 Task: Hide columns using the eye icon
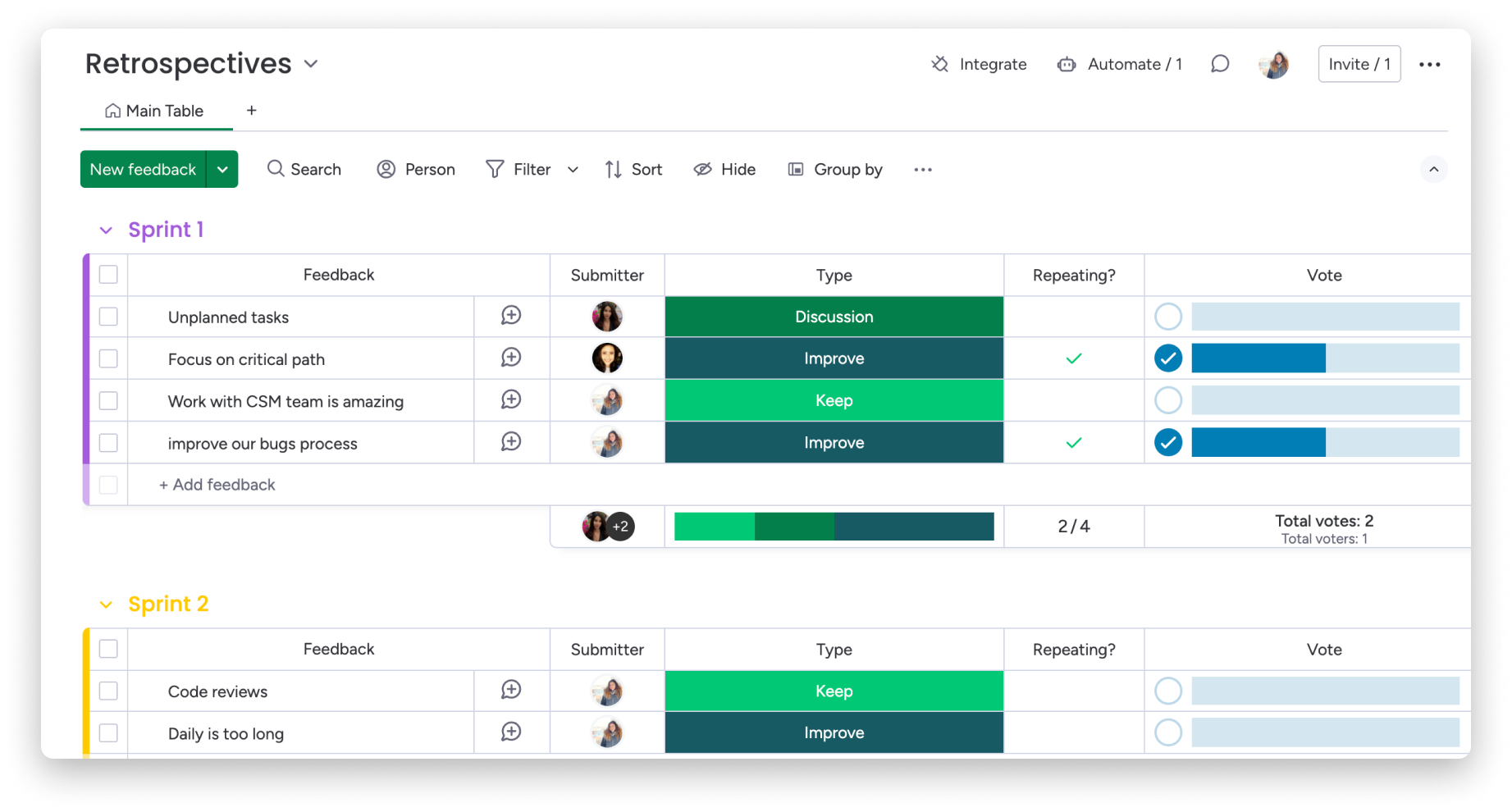pos(702,169)
